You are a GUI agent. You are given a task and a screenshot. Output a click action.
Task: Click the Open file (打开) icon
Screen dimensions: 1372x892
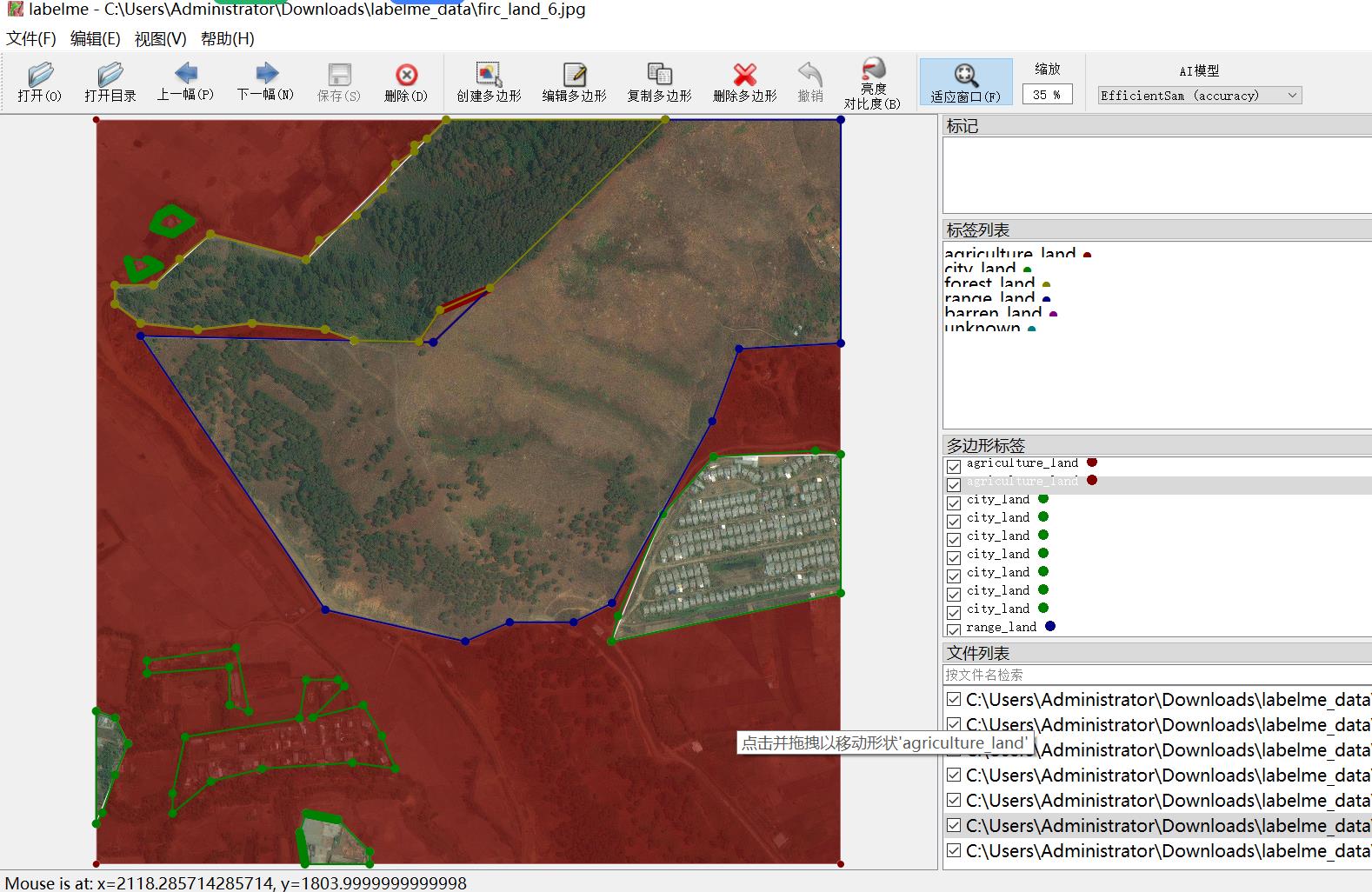pos(40,82)
